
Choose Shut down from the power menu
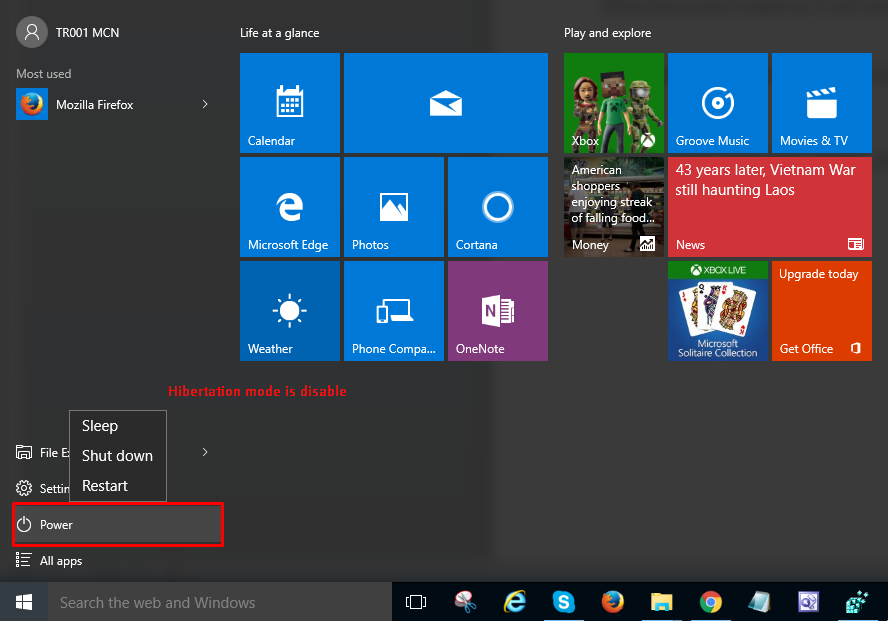(x=117, y=456)
